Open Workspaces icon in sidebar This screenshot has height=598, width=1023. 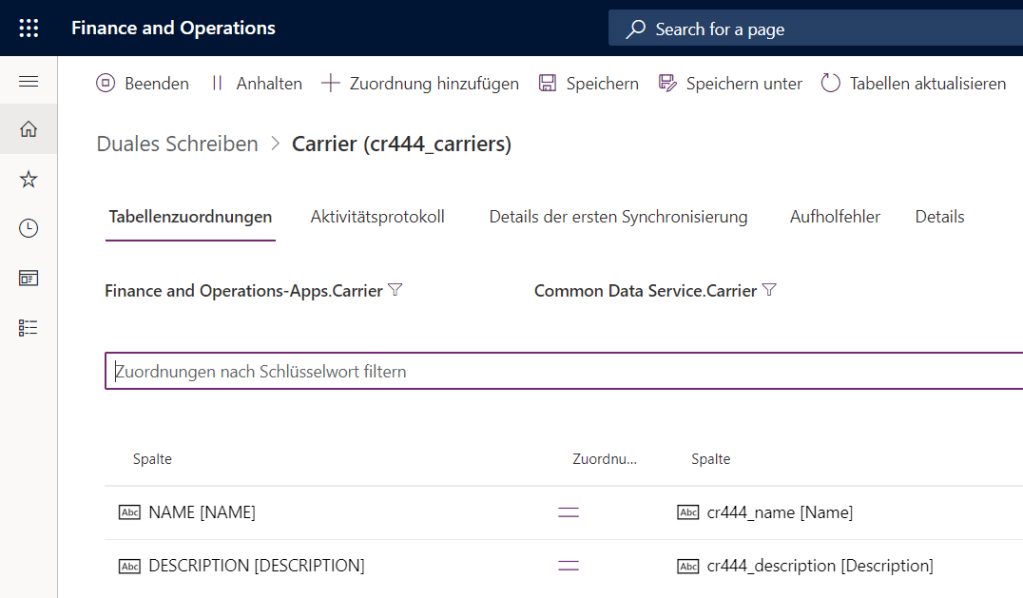point(29,278)
